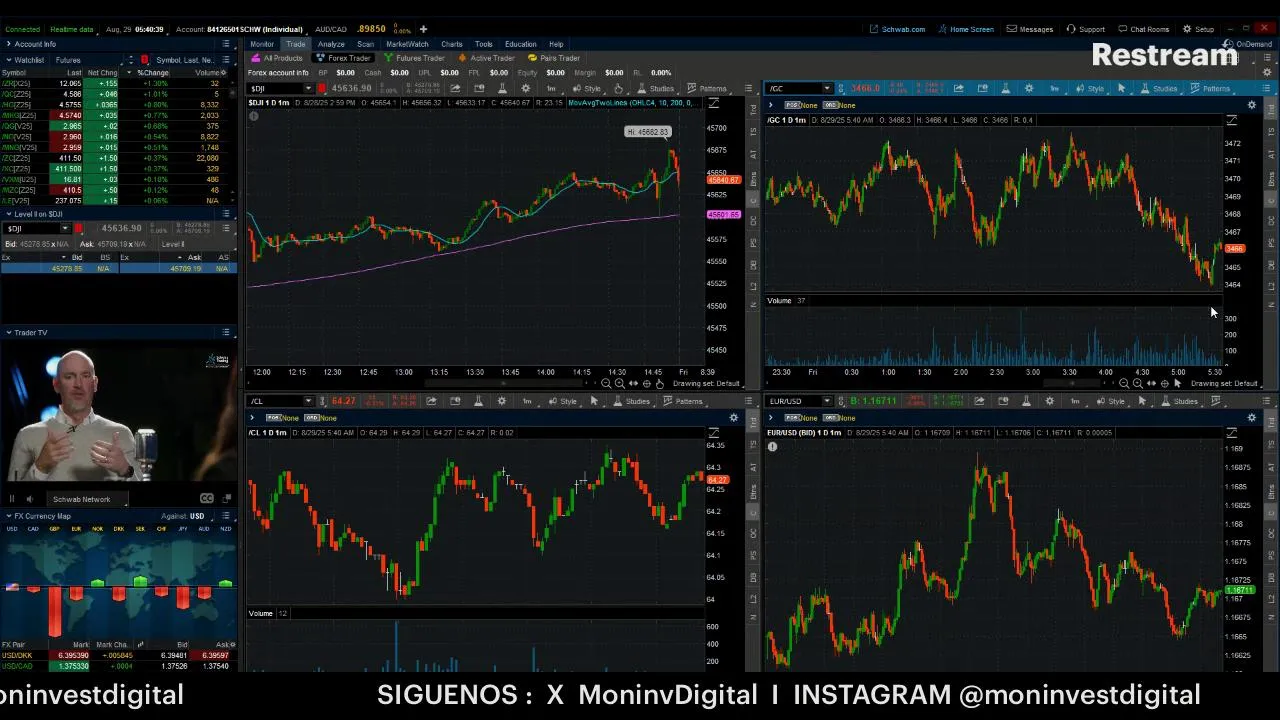Sort watchlist by %Change column
The height and width of the screenshot is (720, 1280).
tap(153, 73)
